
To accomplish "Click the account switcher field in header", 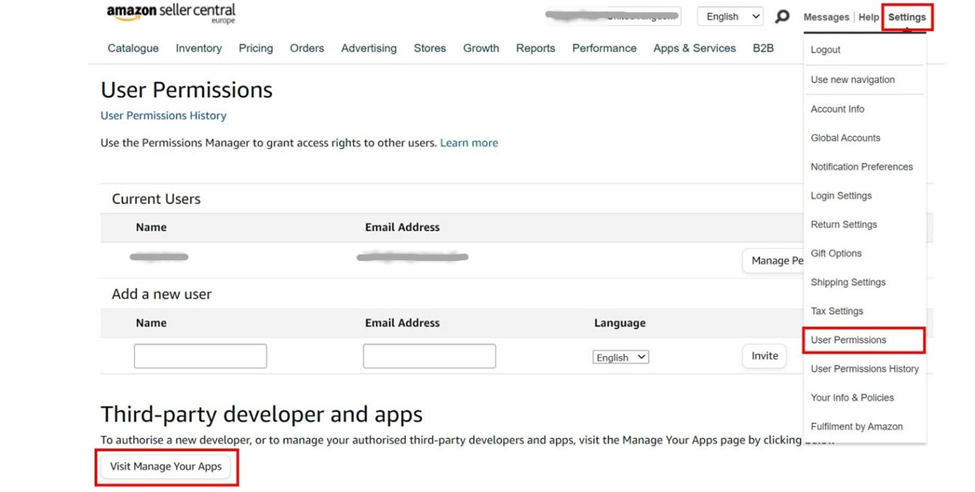I will pos(613,16).
